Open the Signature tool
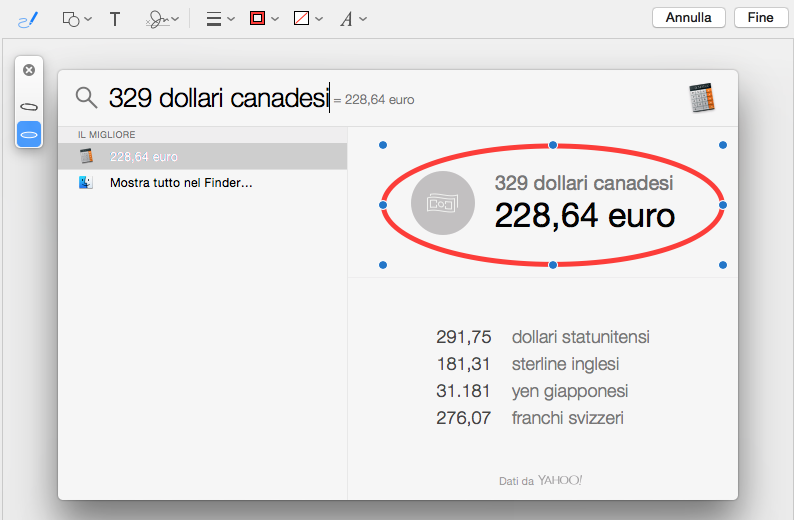The image size is (794, 520). coord(157,19)
